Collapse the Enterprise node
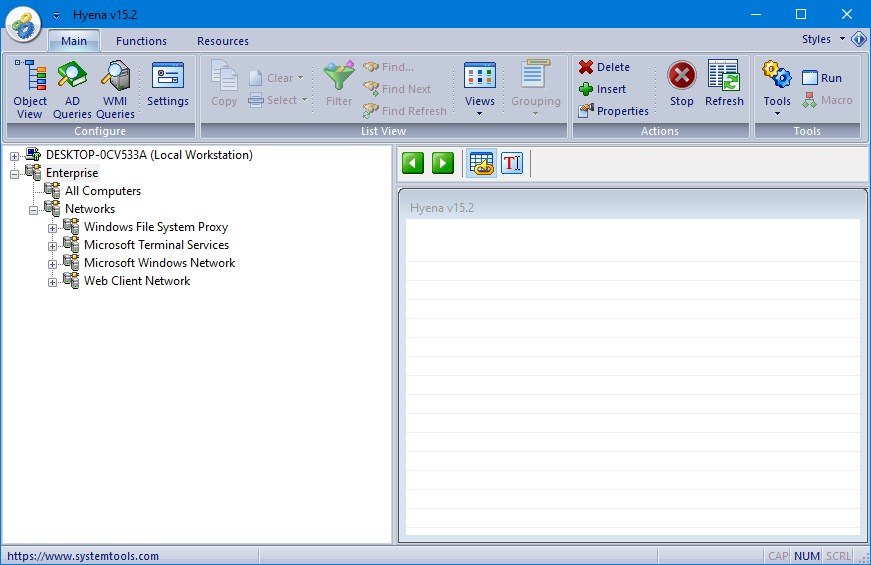Image resolution: width=871 pixels, height=565 pixels. click(14, 174)
